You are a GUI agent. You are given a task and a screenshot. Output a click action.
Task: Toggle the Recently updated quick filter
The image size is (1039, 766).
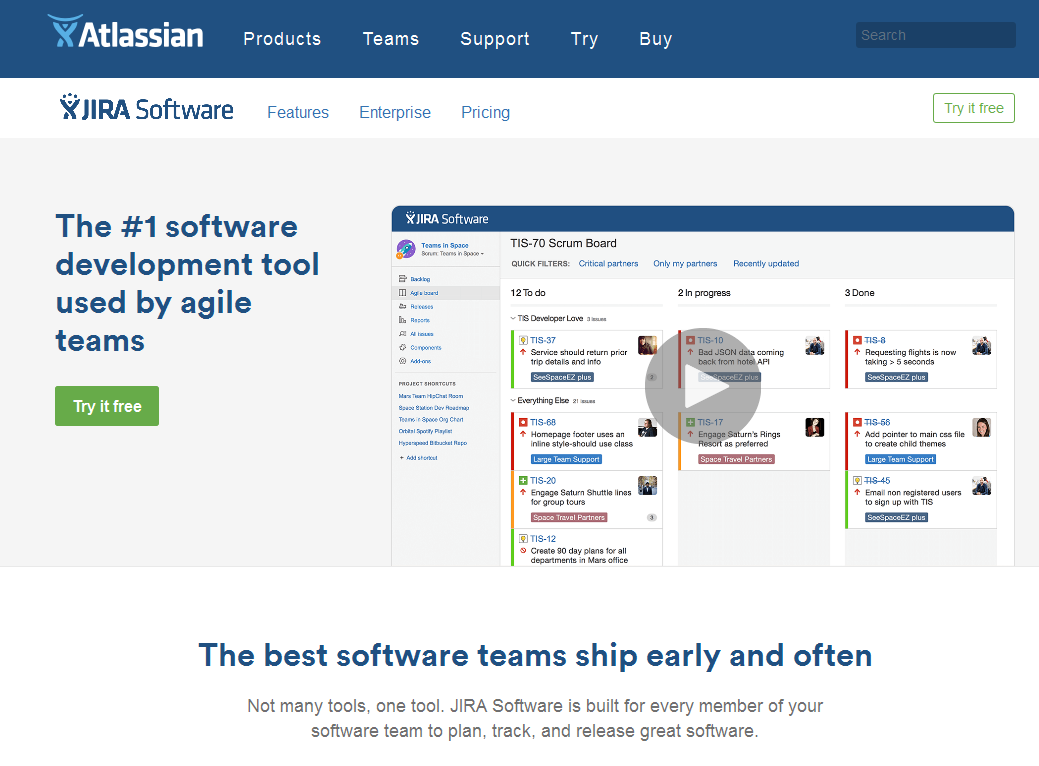pos(766,264)
